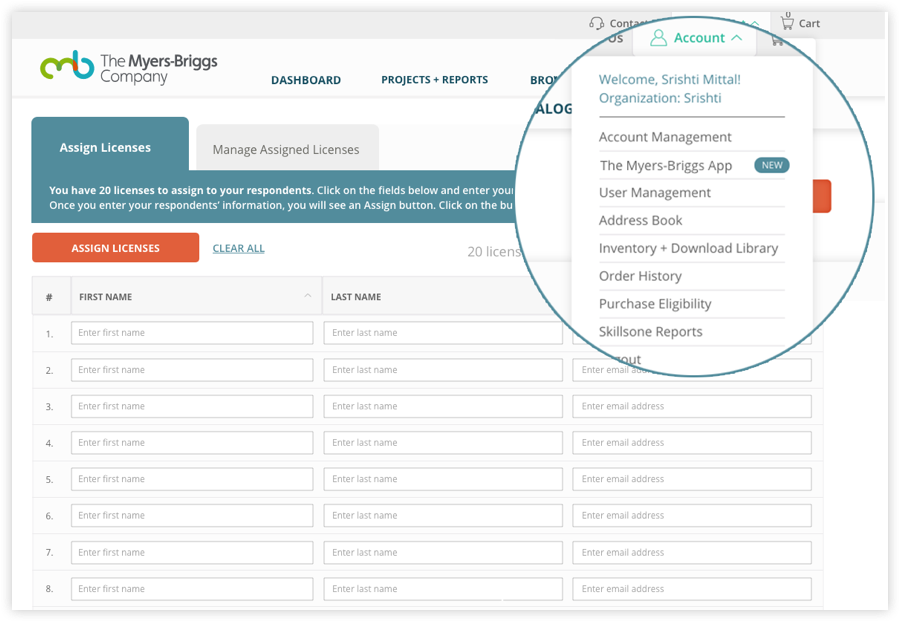Choose User Management in account menu
This screenshot has width=900, height=622.
pyautogui.click(x=655, y=193)
